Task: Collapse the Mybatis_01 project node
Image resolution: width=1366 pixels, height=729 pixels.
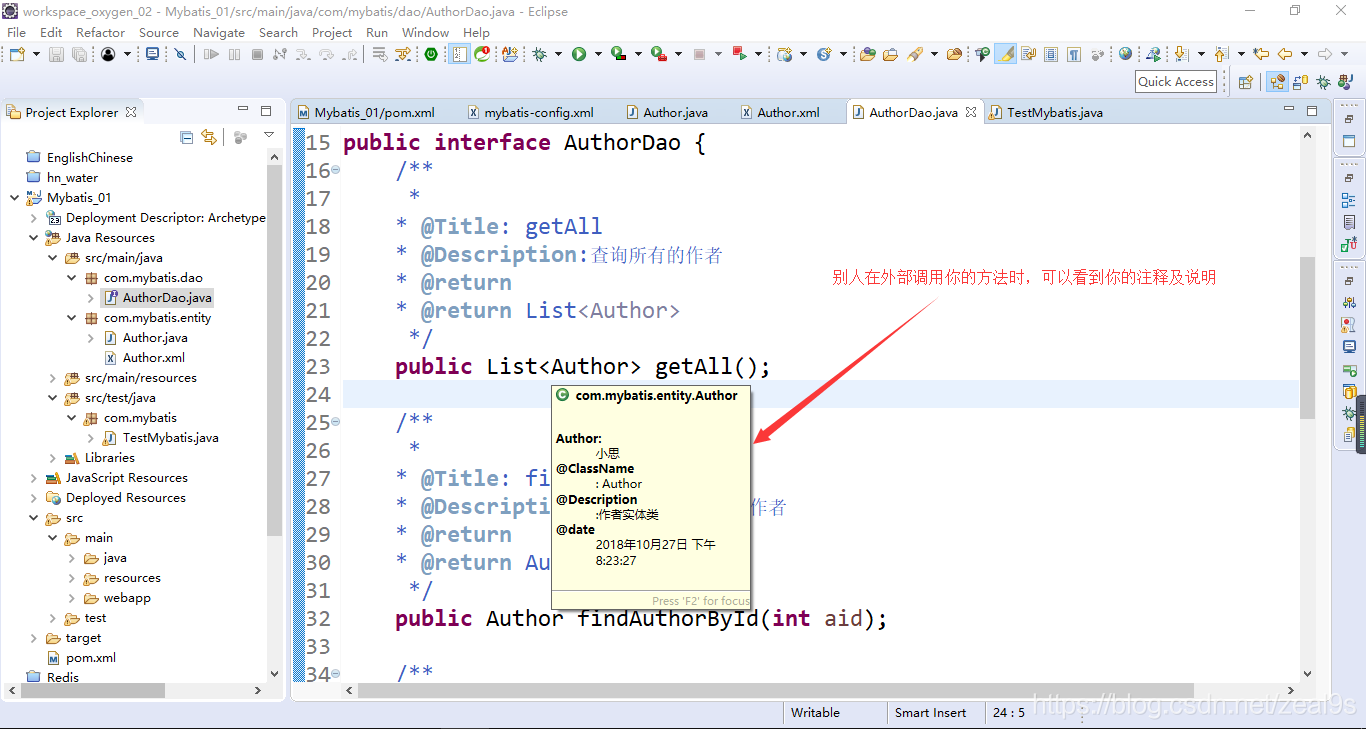Action: tap(15, 197)
